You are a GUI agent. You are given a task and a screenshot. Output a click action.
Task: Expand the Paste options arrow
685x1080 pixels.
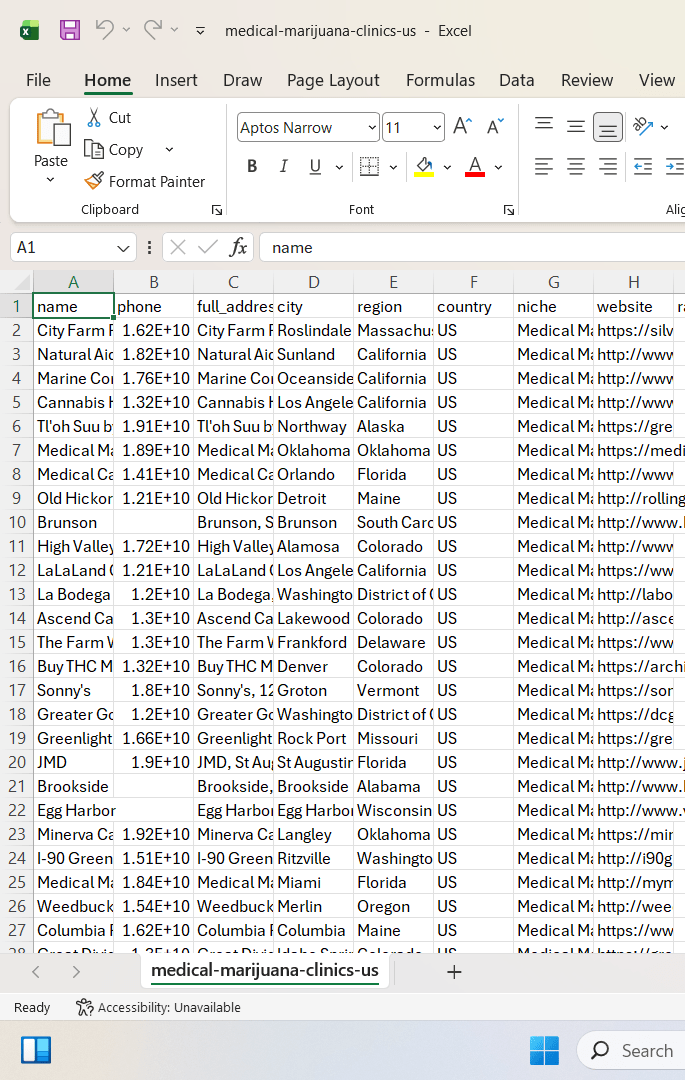(x=50, y=180)
